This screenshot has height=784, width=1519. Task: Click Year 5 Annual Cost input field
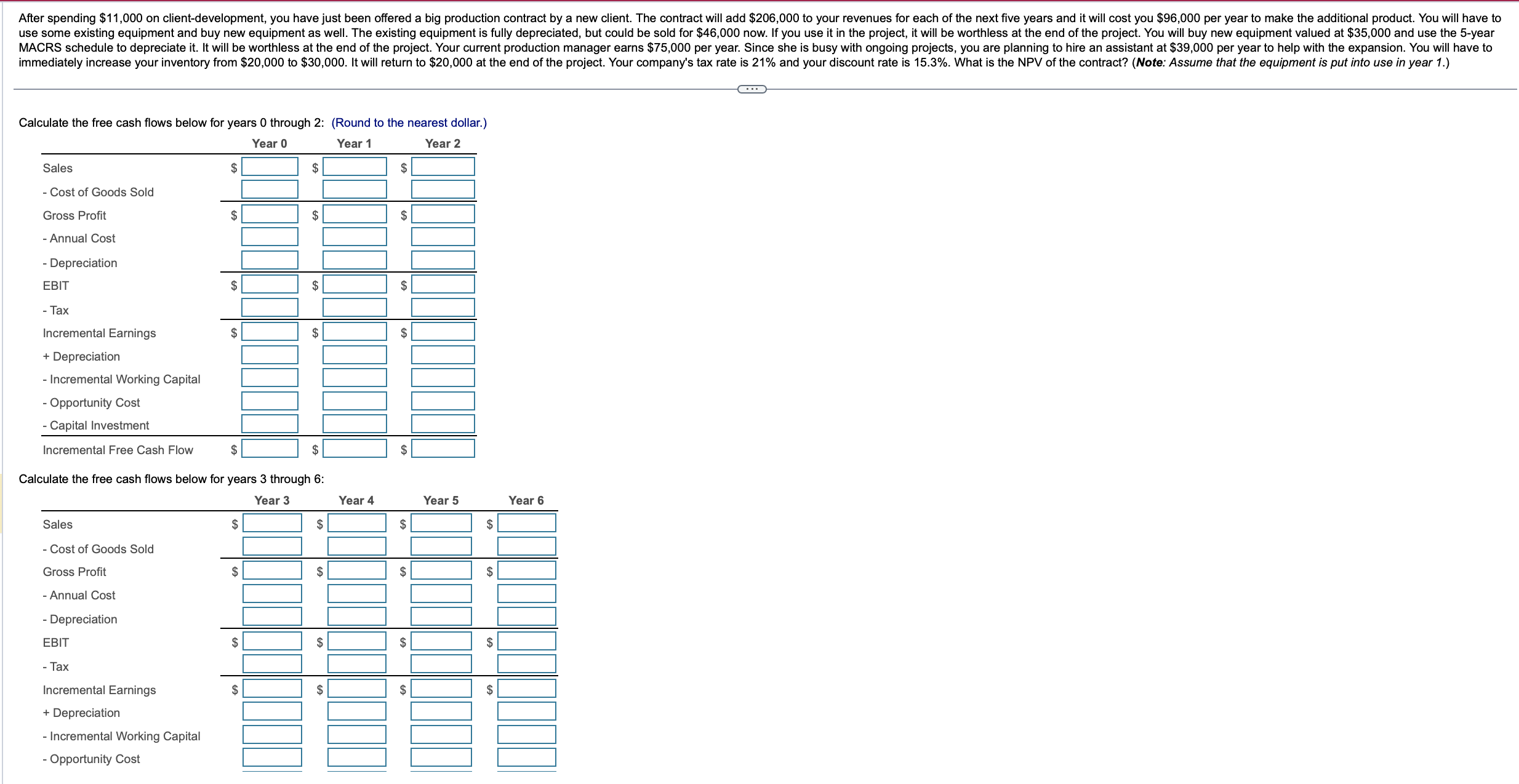[441, 594]
